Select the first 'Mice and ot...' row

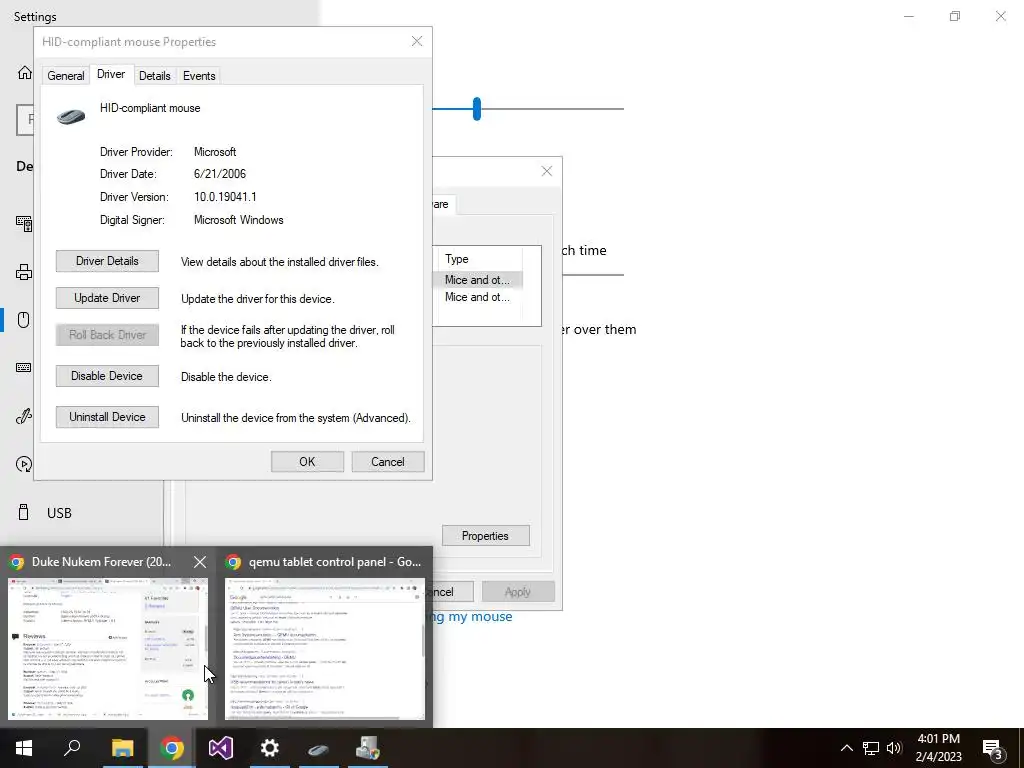pos(477,280)
